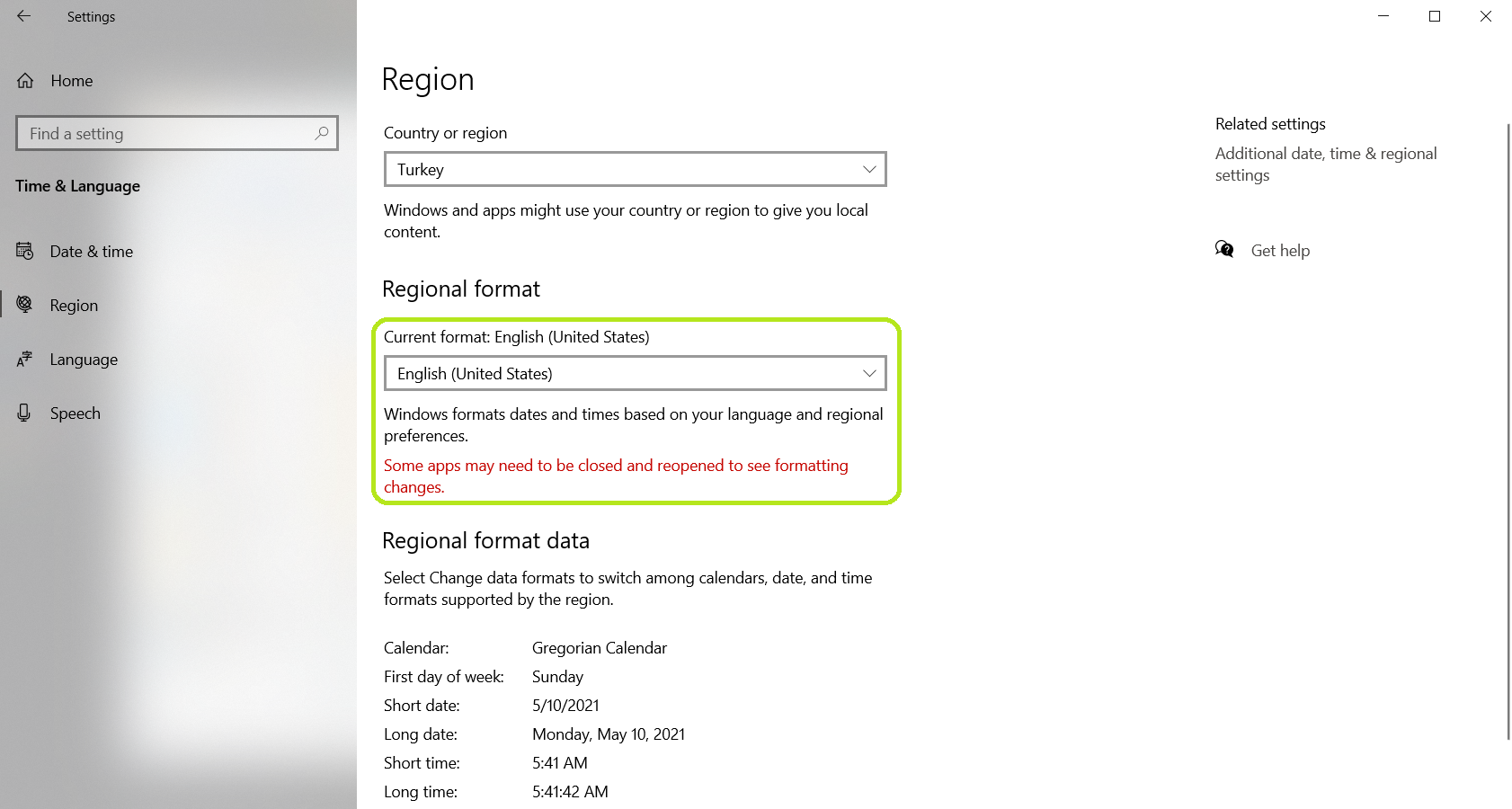This screenshot has height=809, width=1512.
Task: Select the Home house icon
Action: pyautogui.click(x=25, y=80)
